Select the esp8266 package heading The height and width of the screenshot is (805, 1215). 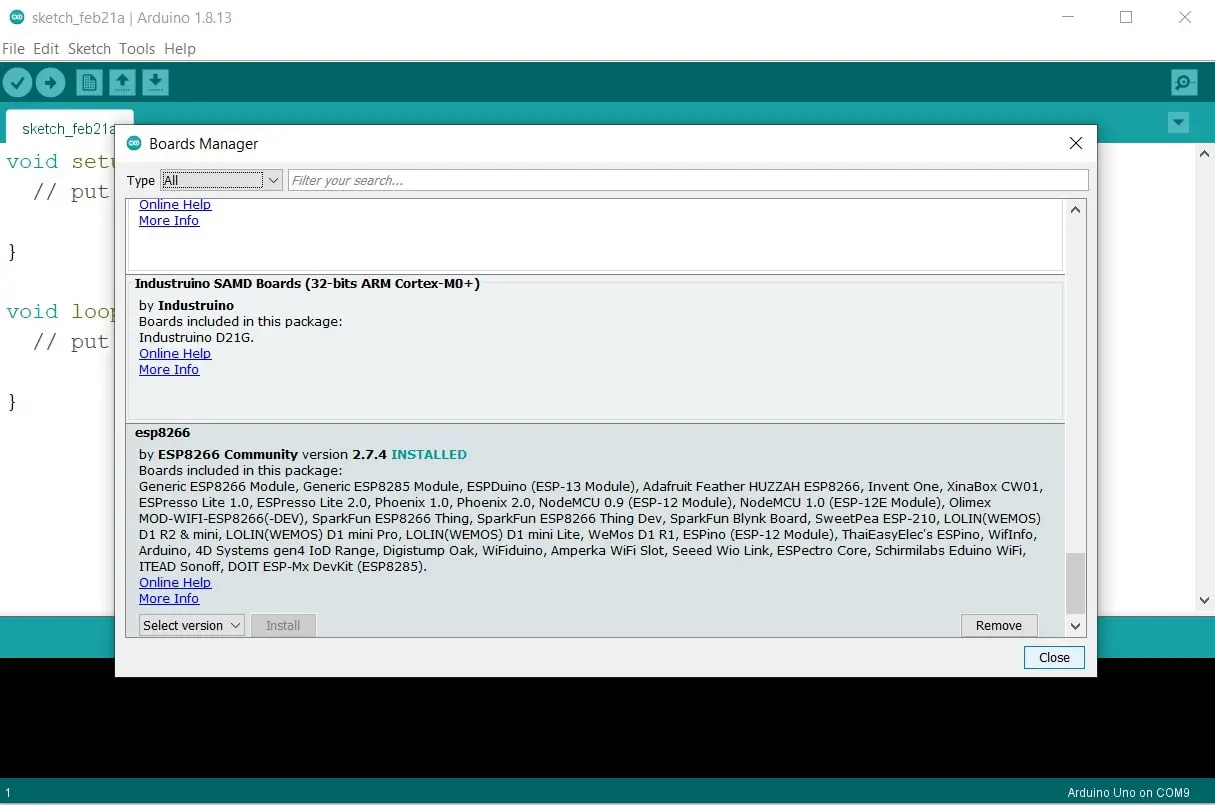162,432
